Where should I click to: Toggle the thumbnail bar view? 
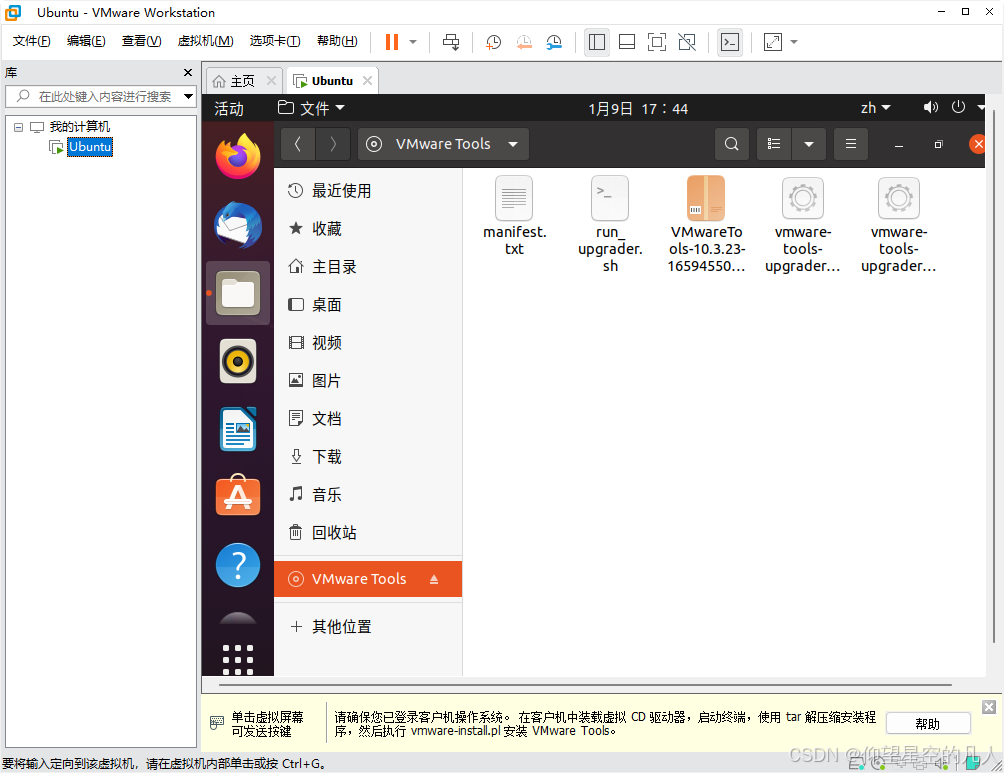[x=627, y=42]
